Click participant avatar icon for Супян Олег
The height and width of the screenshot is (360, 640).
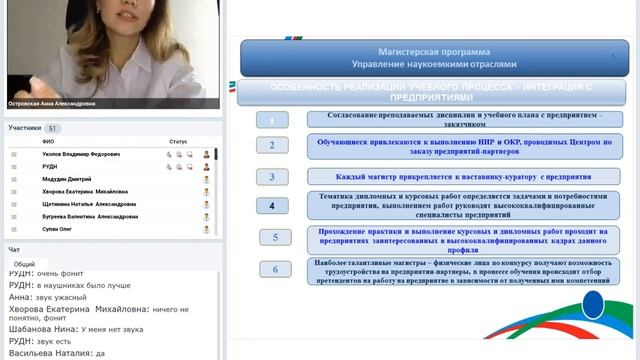pyautogui.click(x=207, y=229)
